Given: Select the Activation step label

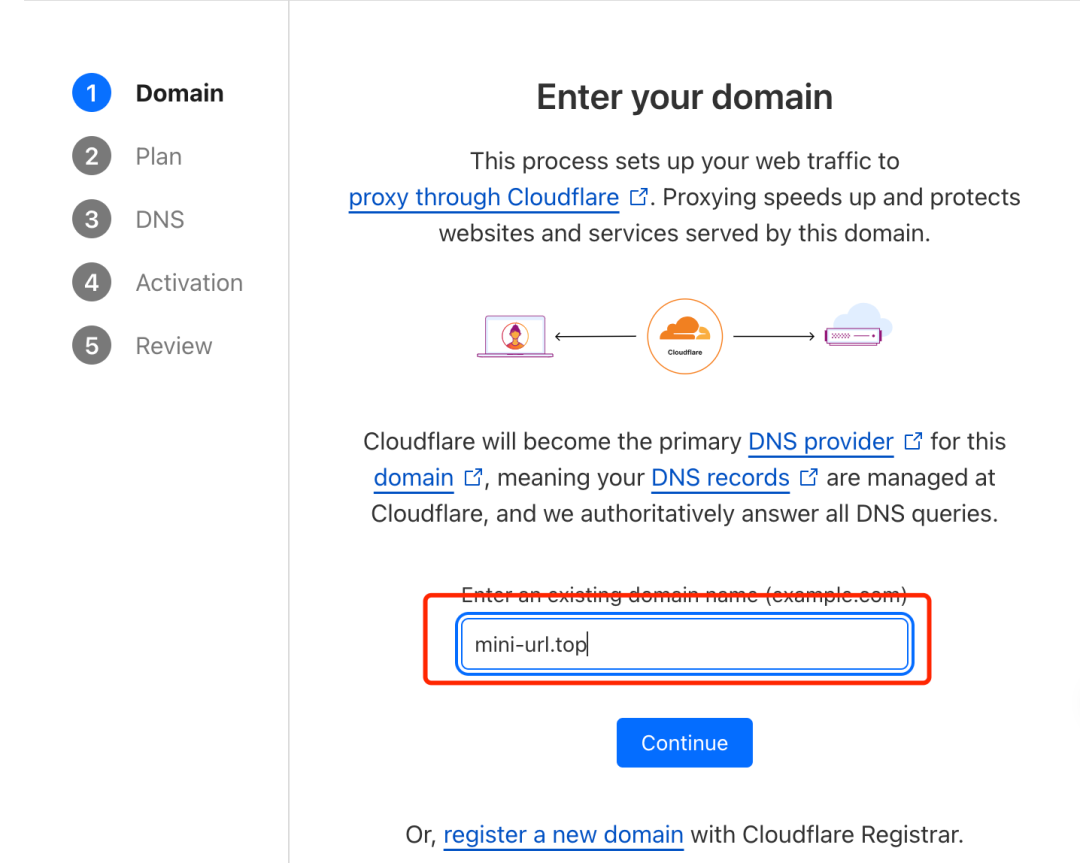Looking at the screenshot, I should pyautogui.click(x=189, y=282).
